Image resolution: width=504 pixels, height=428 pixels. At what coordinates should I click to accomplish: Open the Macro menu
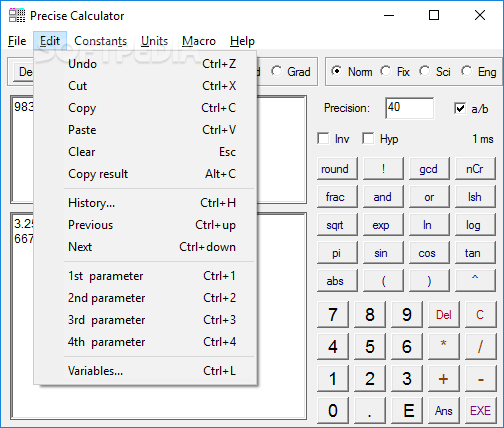click(x=199, y=41)
